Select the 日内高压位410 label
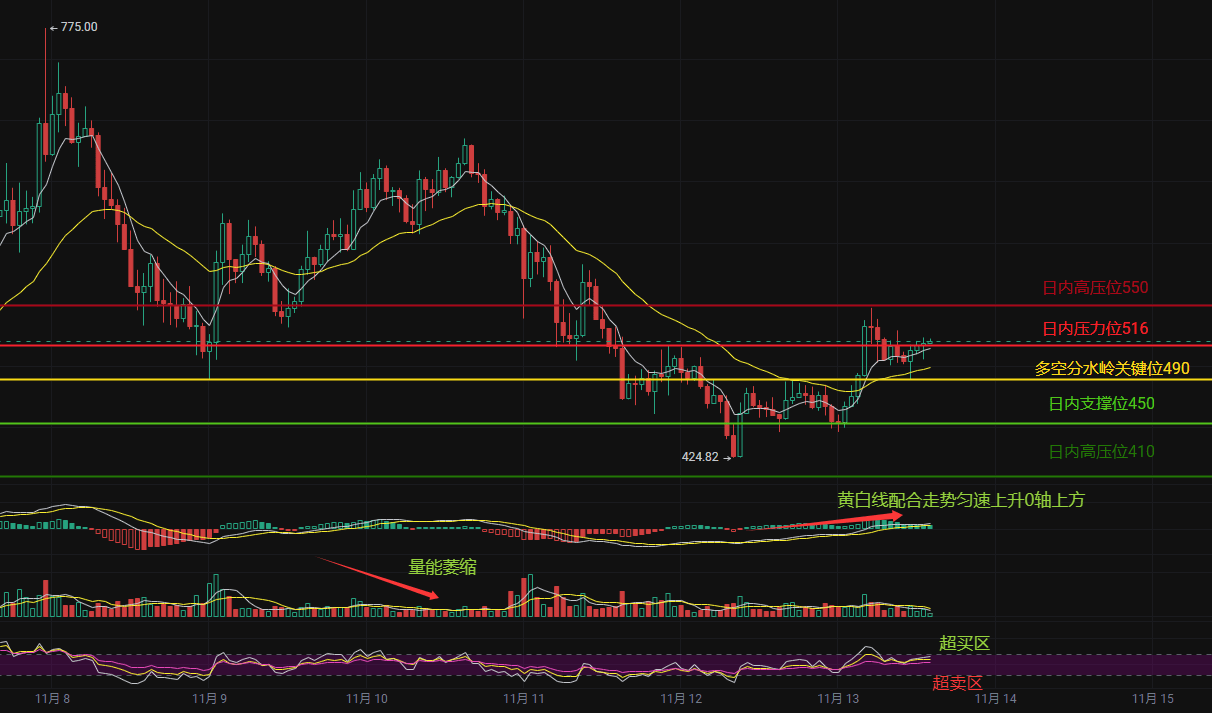1212x713 pixels. (x=1101, y=452)
